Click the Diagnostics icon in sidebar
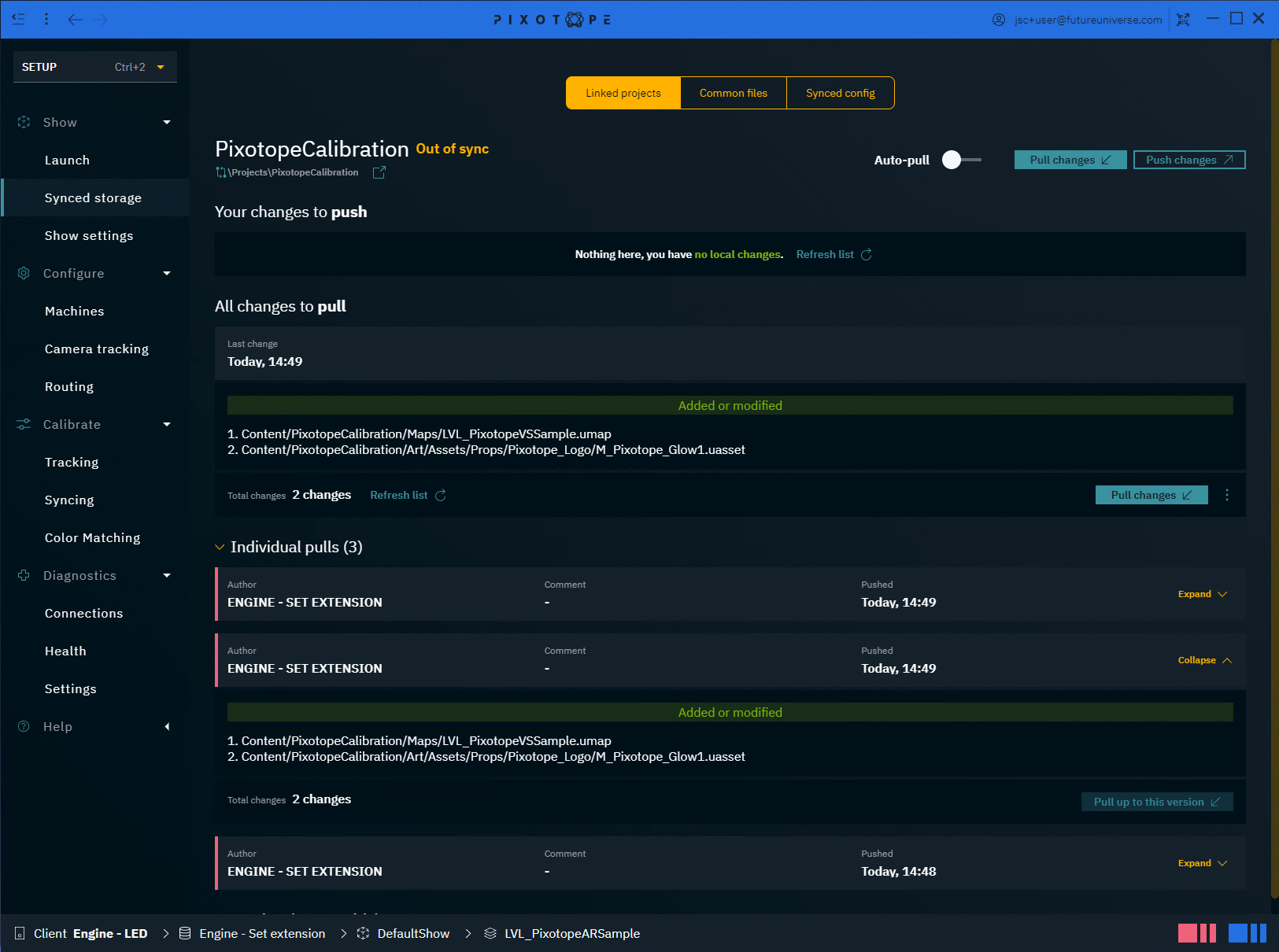1279x952 pixels. click(24, 575)
